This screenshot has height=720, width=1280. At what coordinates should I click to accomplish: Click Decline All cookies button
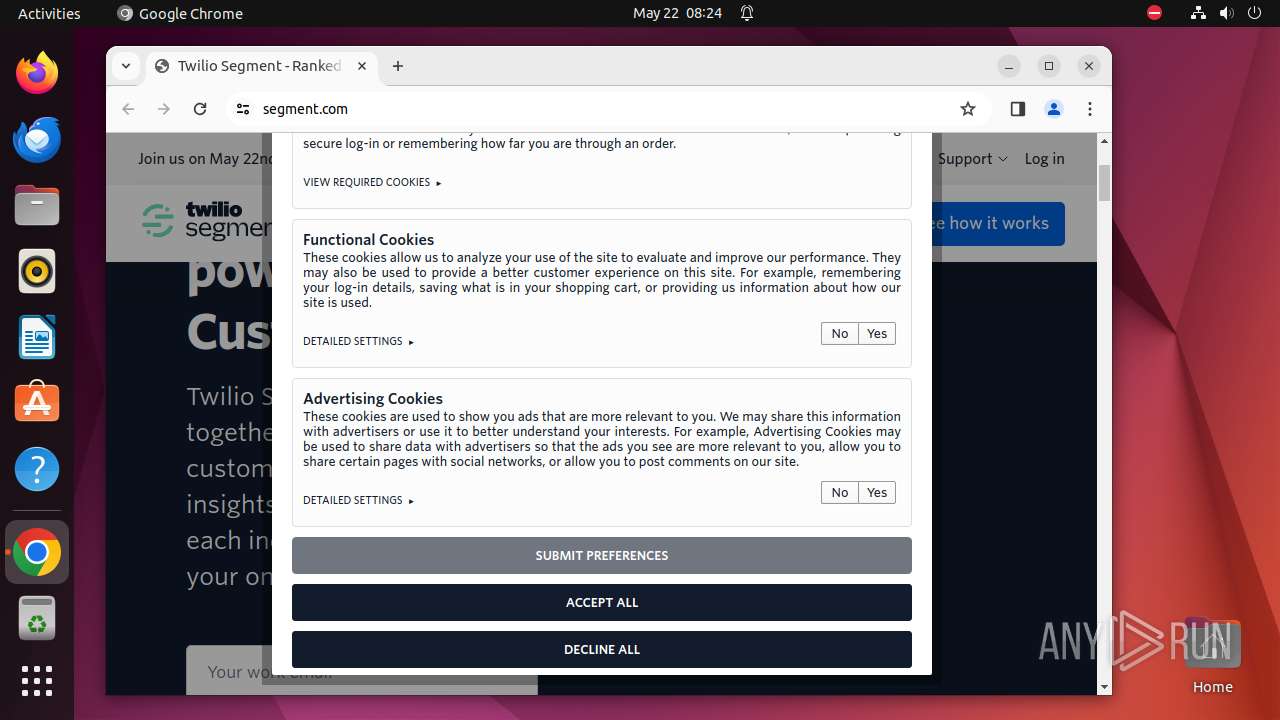point(602,650)
